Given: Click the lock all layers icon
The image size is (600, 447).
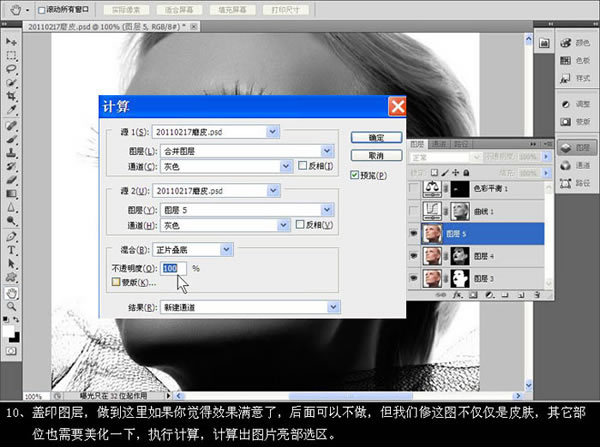Looking at the screenshot, I should (x=466, y=173).
